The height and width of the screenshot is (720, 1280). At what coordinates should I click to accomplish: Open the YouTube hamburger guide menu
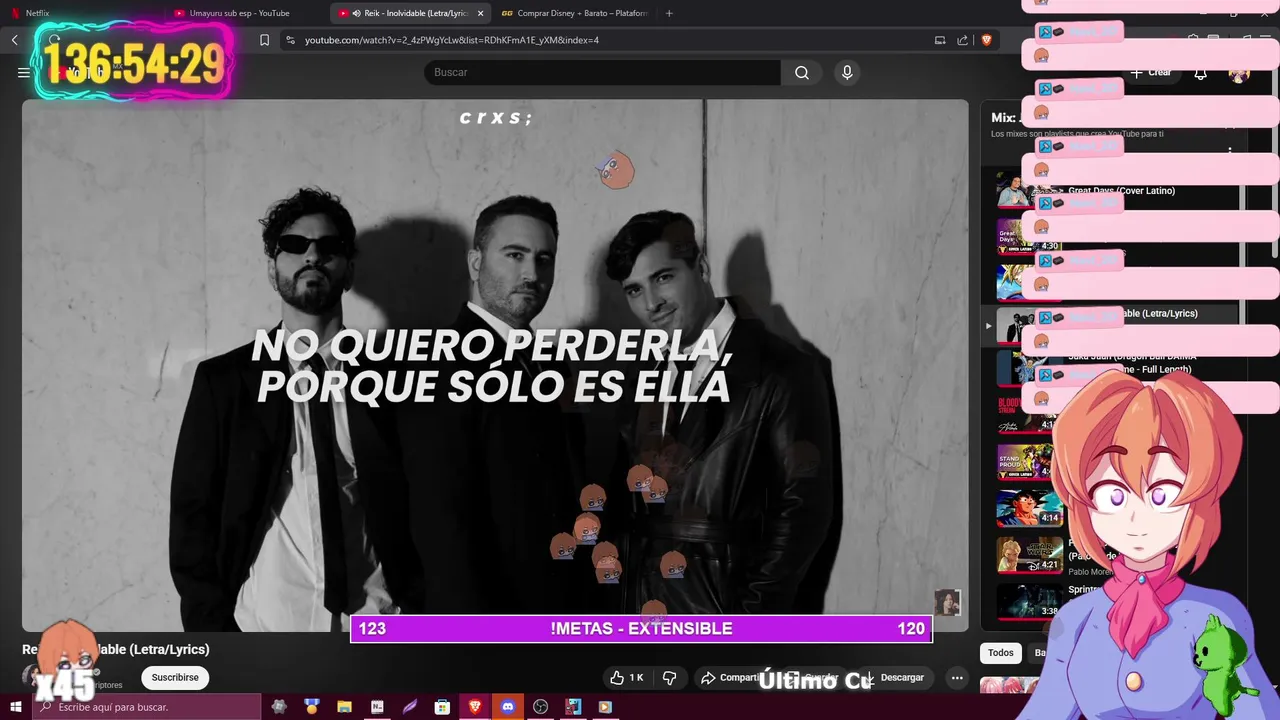coord(24,72)
